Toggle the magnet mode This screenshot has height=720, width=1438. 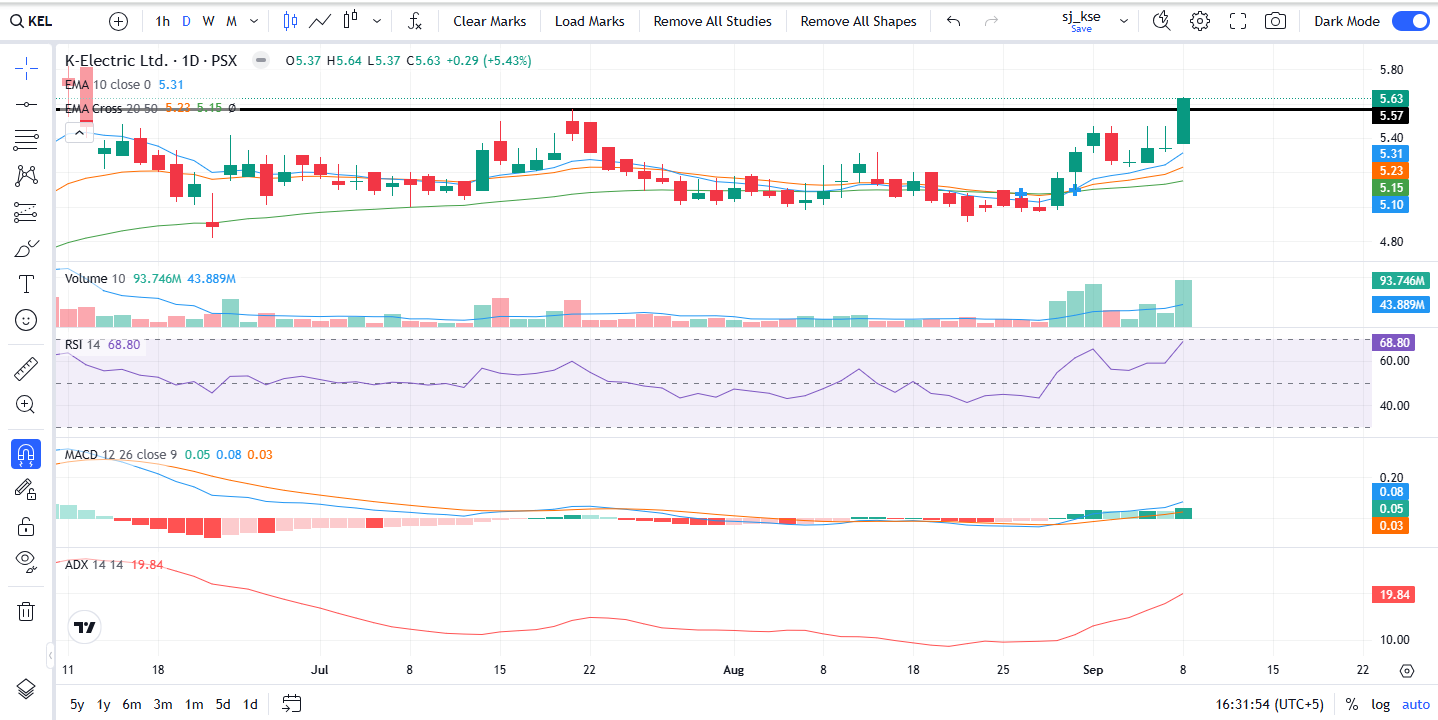26,454
